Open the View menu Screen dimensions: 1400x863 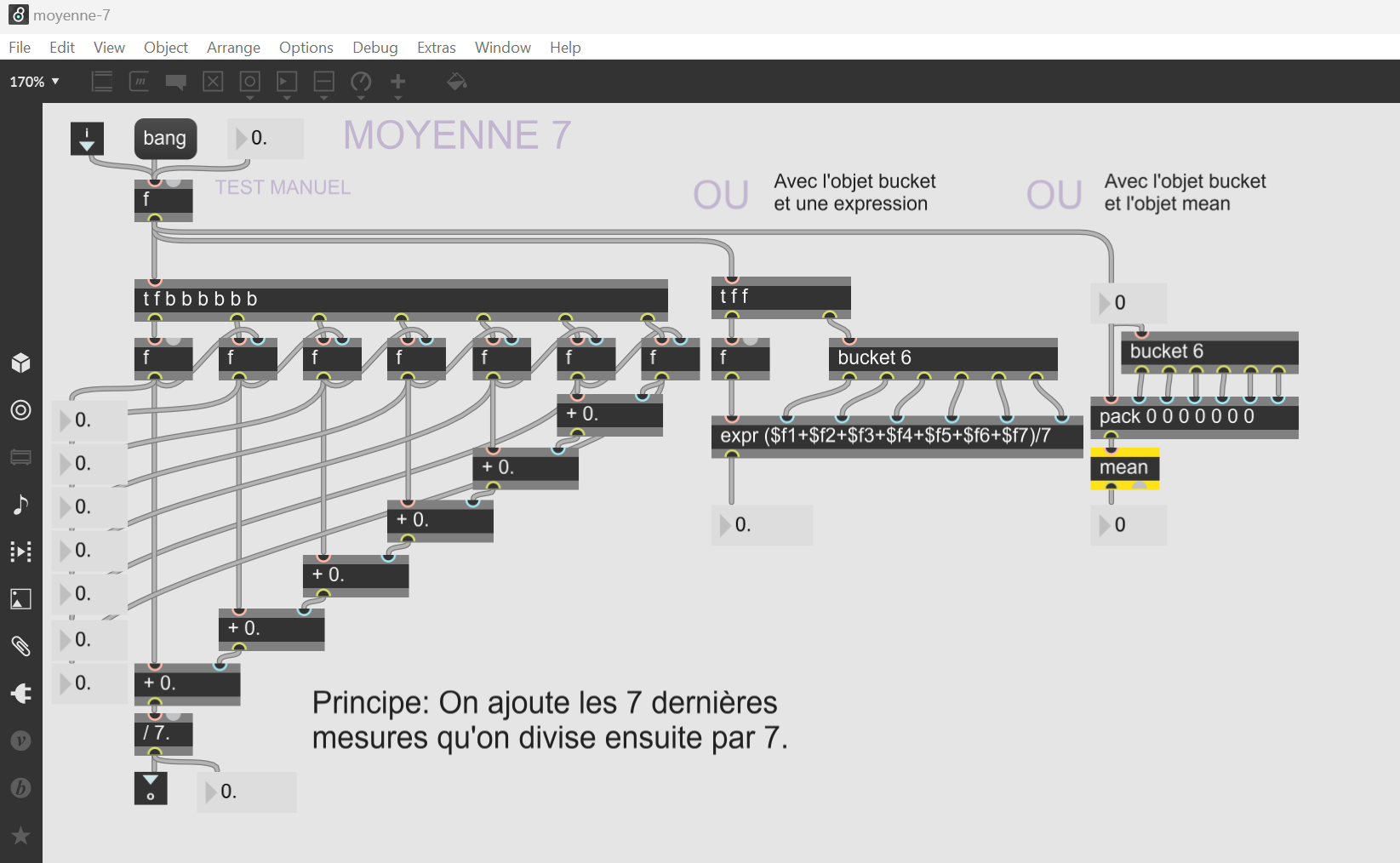pos(109,48)
